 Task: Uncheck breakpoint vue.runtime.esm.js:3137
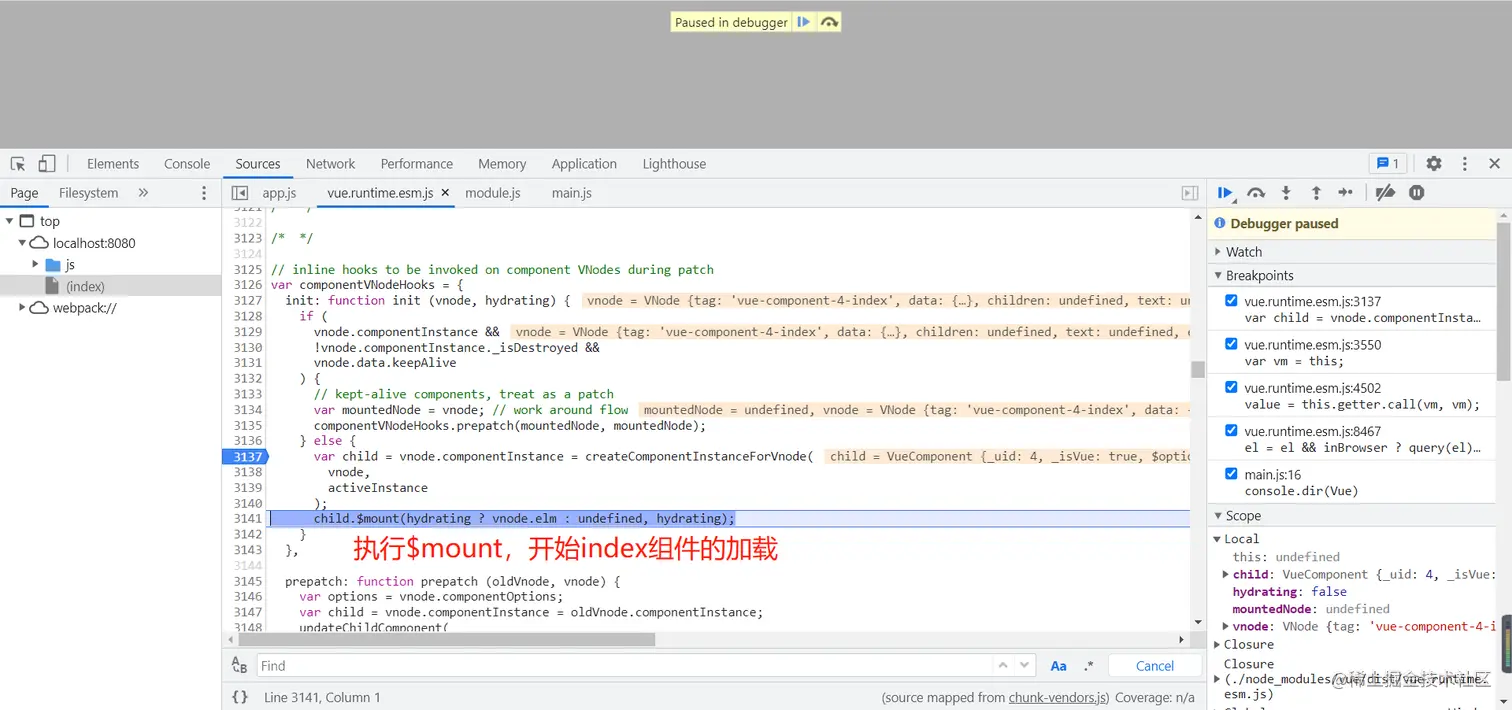click(x=1231, y=301)
